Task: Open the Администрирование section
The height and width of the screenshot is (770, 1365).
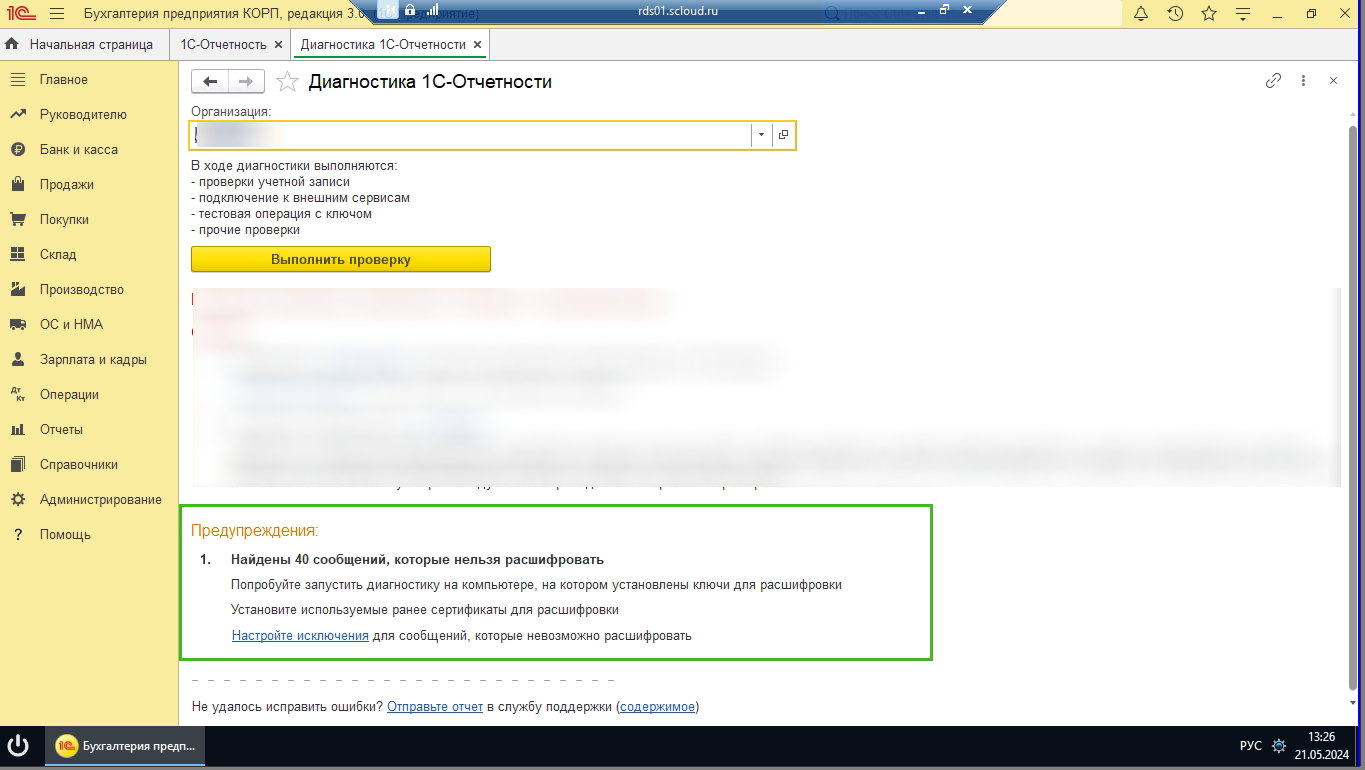Action: (x=89, y=500)
